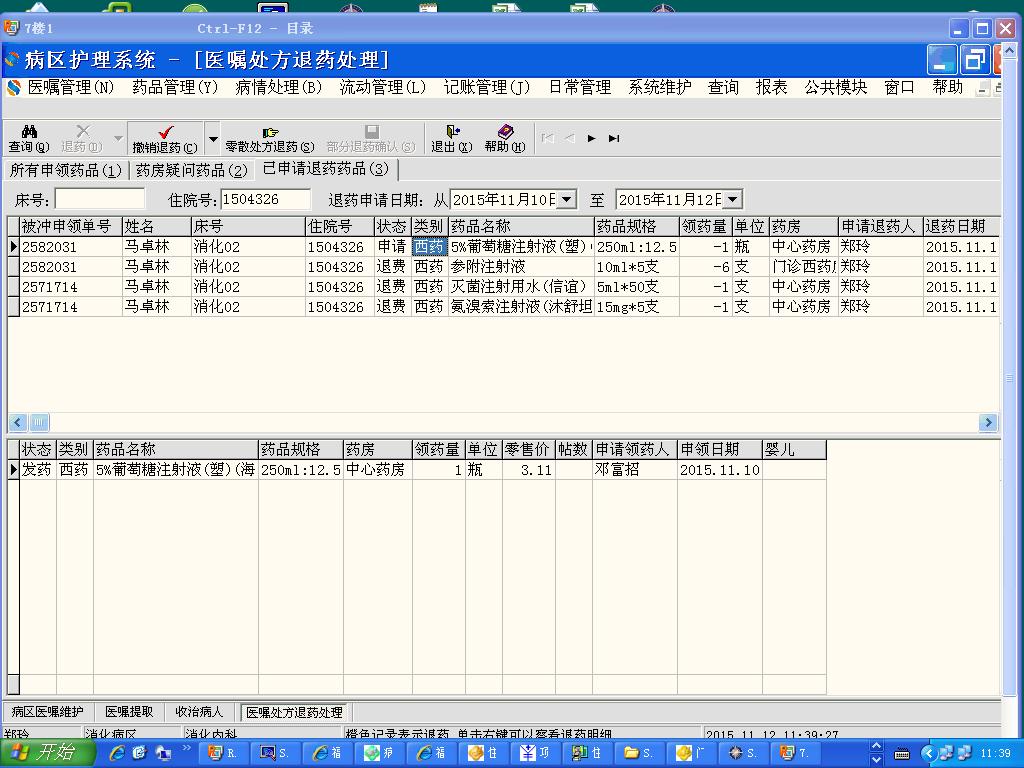The height and width of the screenshot is (768, 1024).
Task: Switch to 收治病人 window tab
Action: [x=199, y=712]
